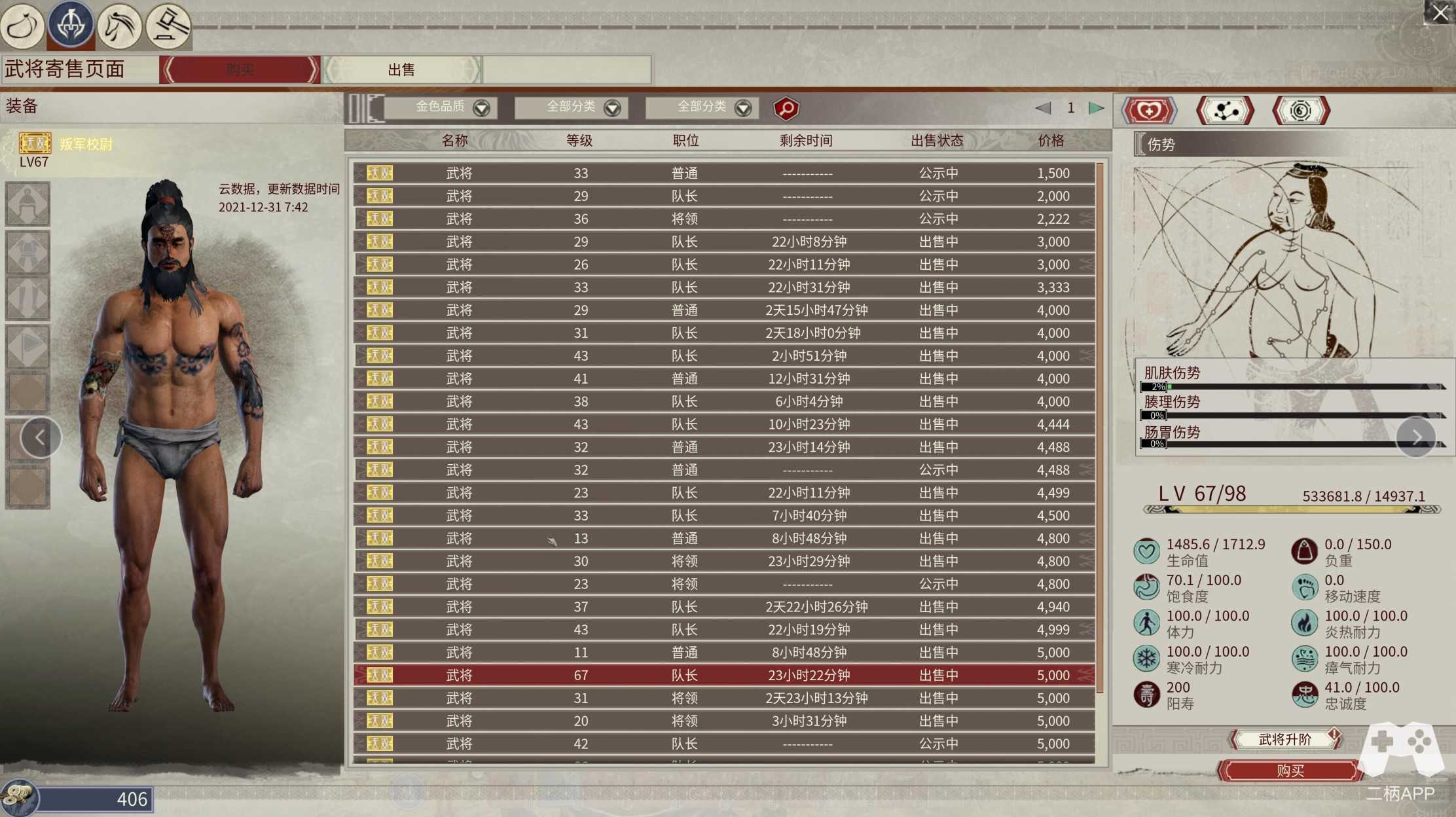Click the body armor equipment slot

tap(27, 252)
